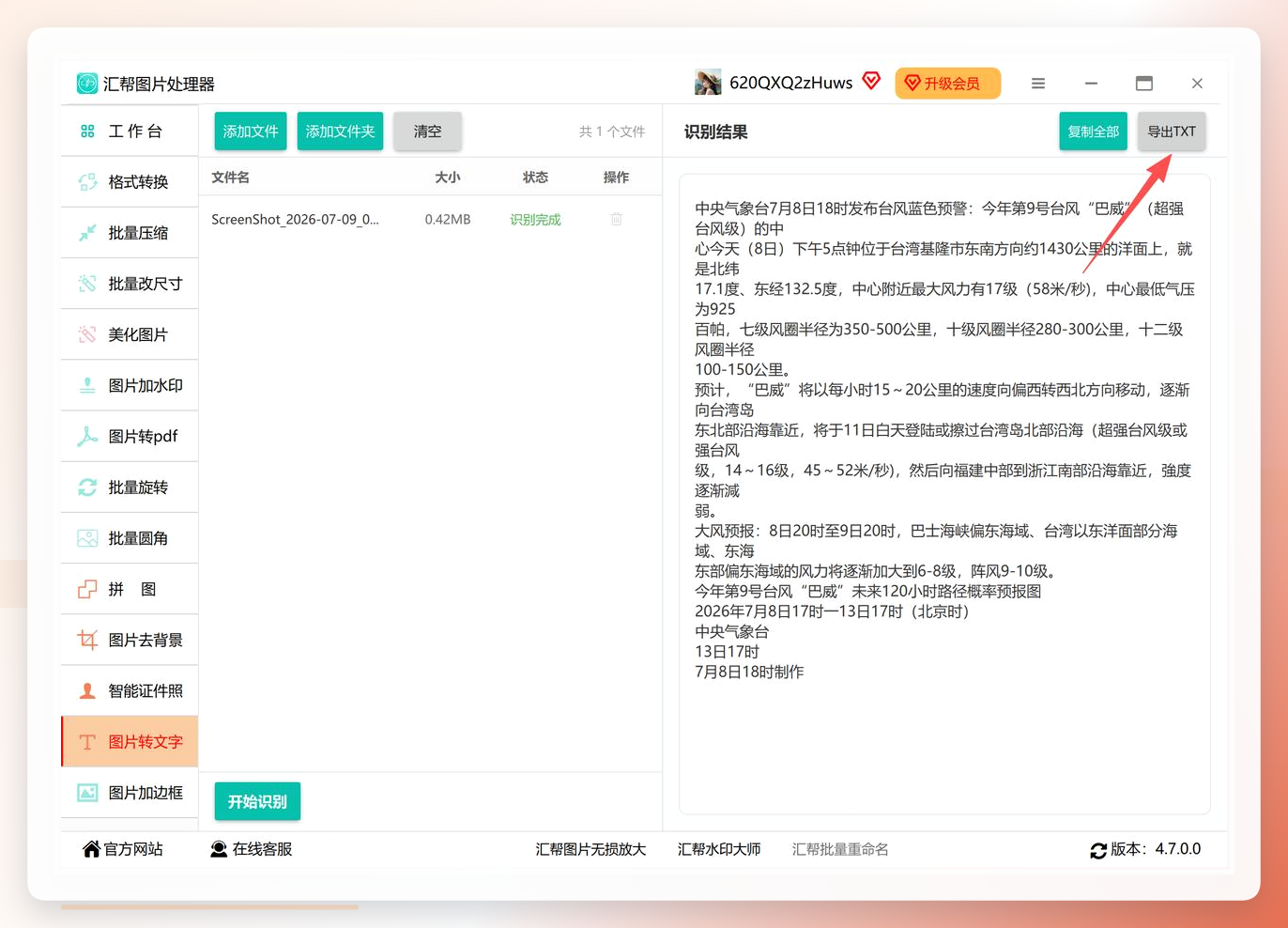Click the username 620QXQ2zHuws
1288x928 pixels.
(x=790, y=83)
